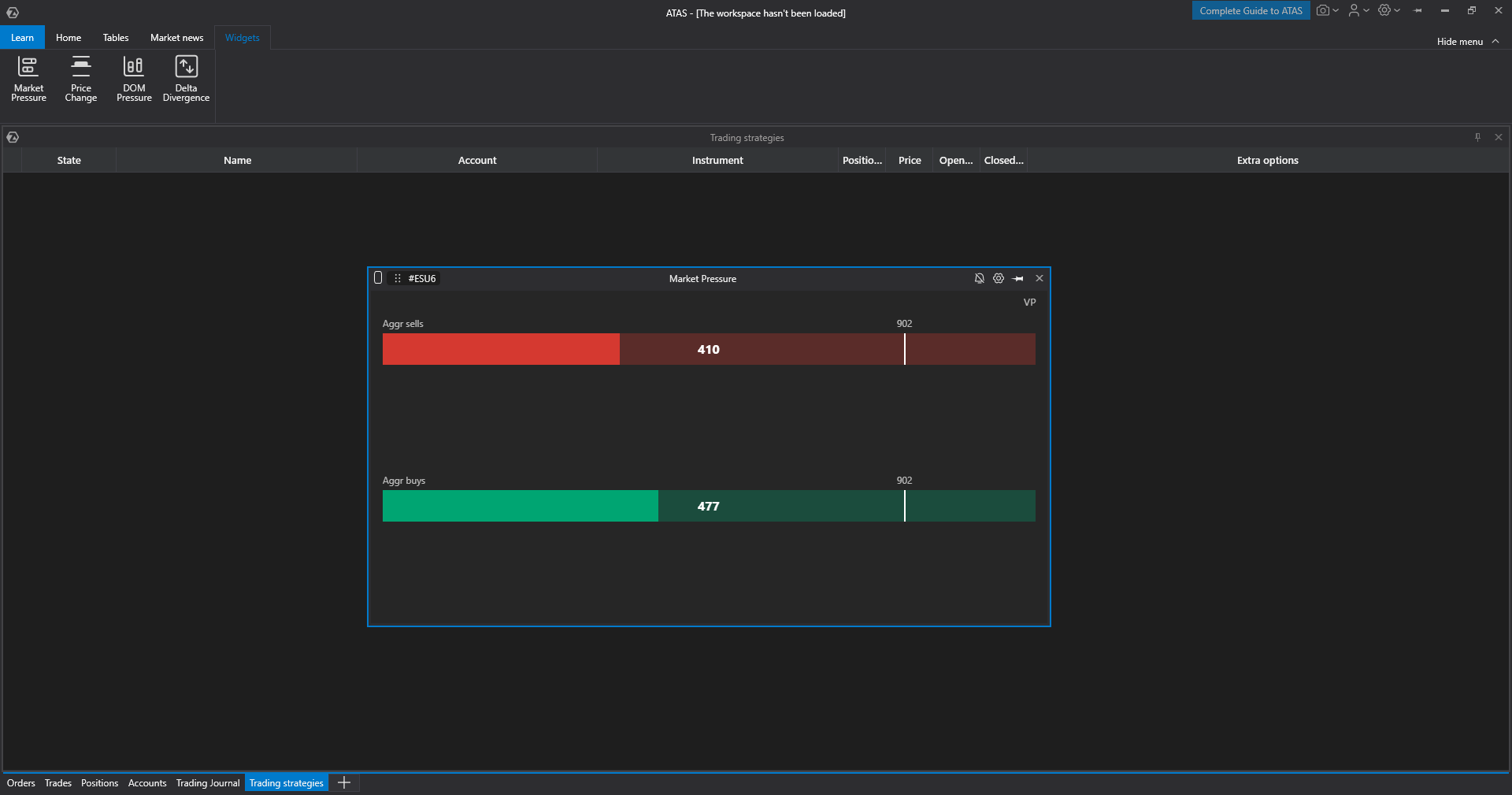Click the Market Pressure widget title
This screenshot has width=1512, height=795.
coord(702,279)
